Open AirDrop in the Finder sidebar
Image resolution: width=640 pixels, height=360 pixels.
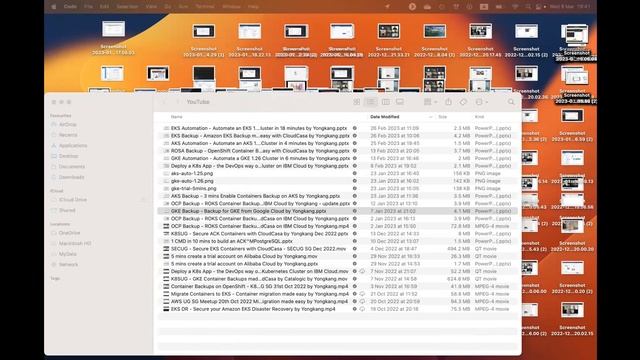pyautogui.click(x=68, y=124)
